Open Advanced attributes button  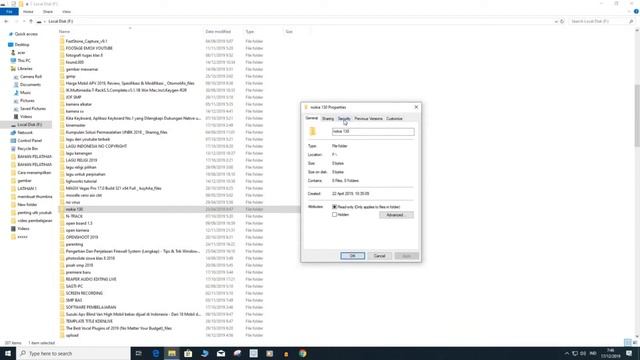point(396,215)
